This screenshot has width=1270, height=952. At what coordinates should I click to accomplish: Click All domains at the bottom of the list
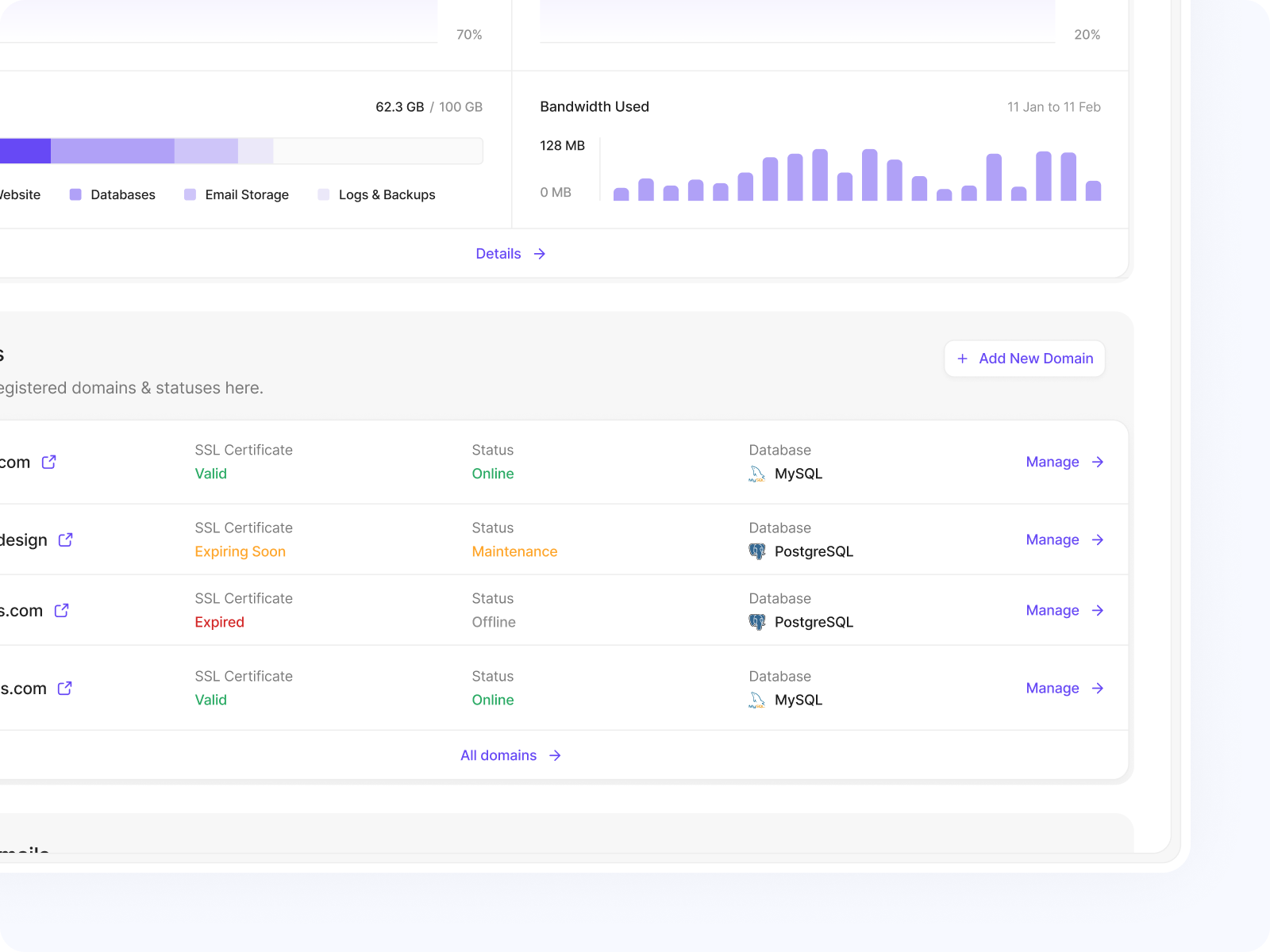tap(498, 755)
